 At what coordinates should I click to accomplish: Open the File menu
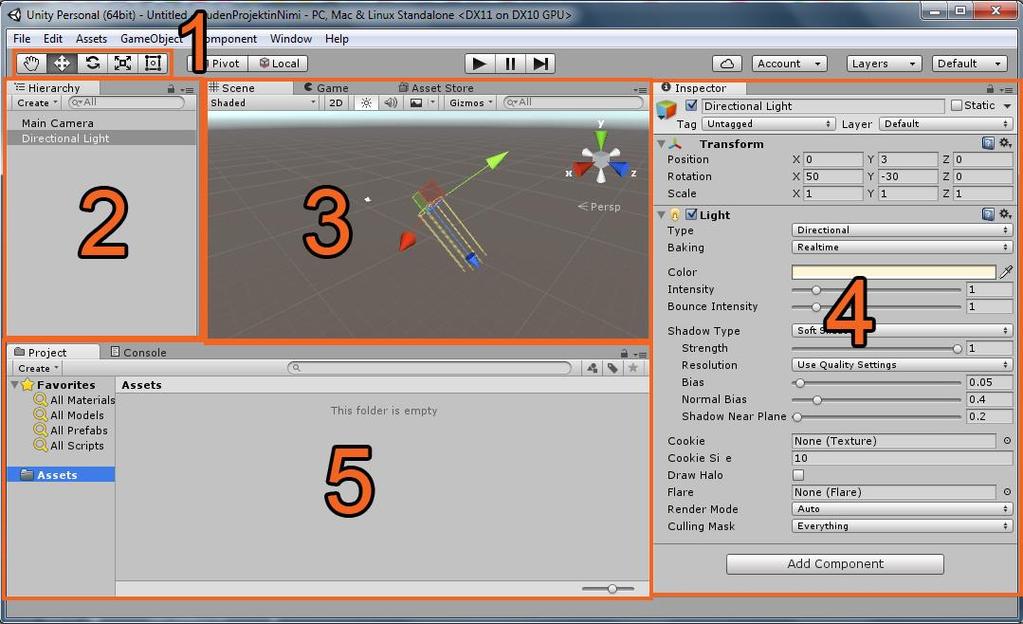(22, 39)
